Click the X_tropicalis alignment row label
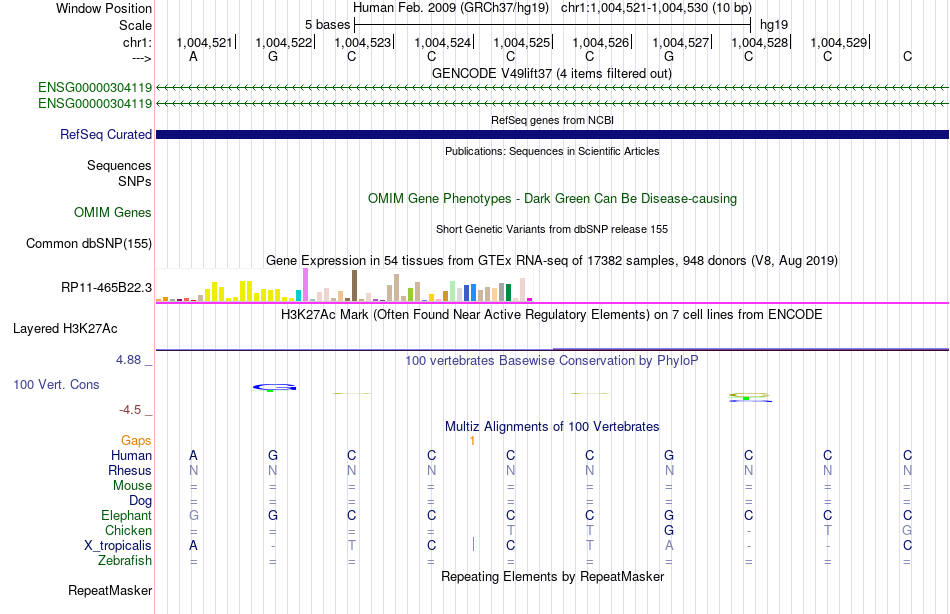The image size is (950, 614). 118,546
